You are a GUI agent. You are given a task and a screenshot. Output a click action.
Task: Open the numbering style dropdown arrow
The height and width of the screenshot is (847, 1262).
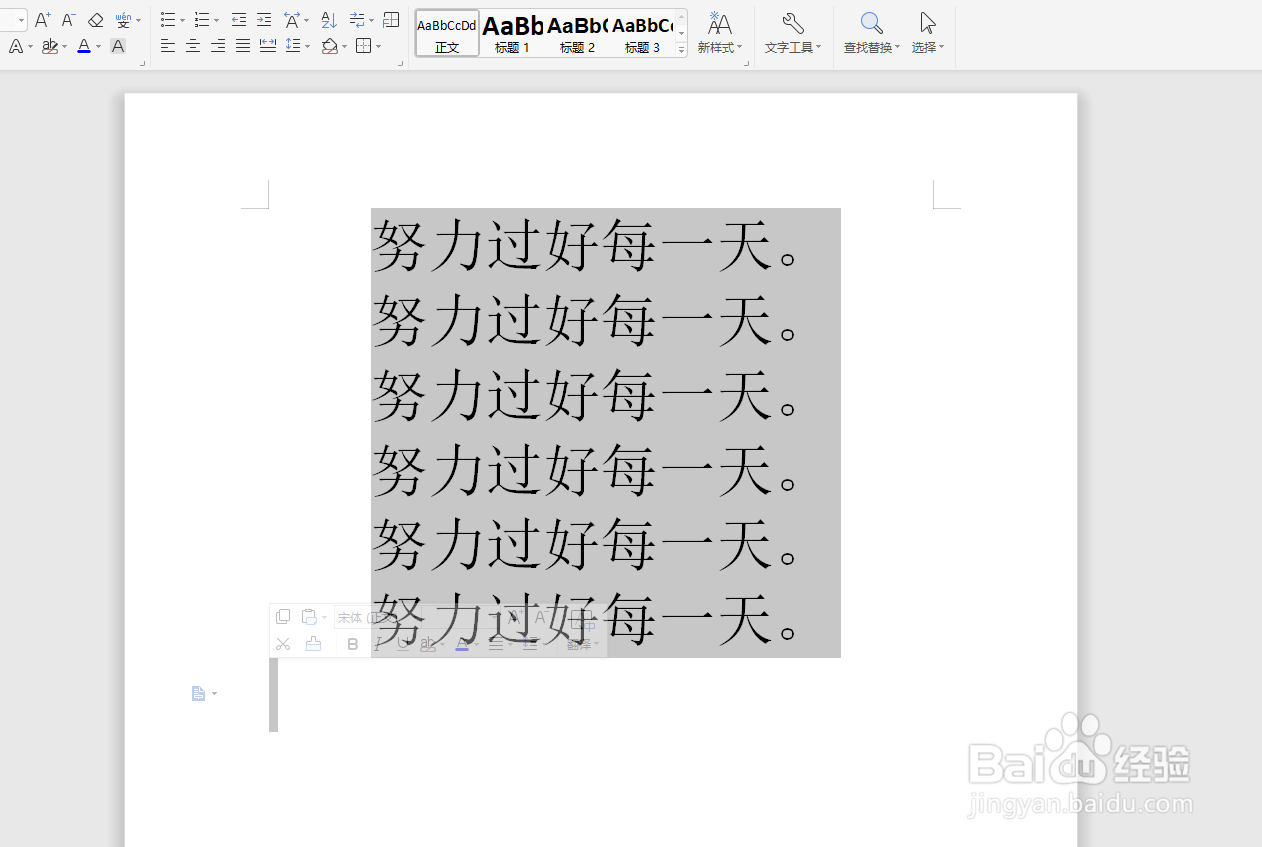(216, 20)
